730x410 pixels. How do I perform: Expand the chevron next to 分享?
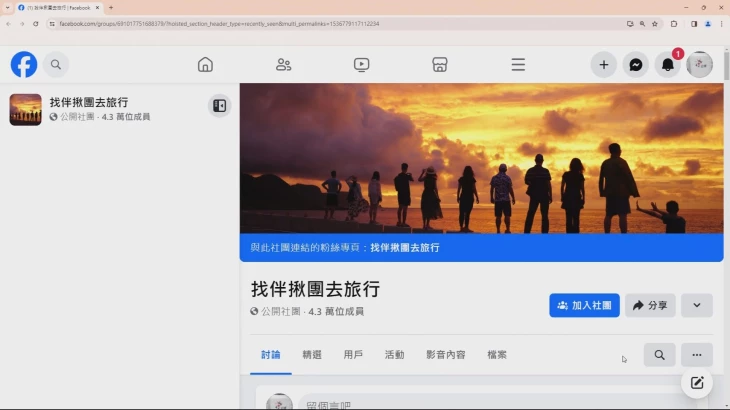click(x=696, y=305)
